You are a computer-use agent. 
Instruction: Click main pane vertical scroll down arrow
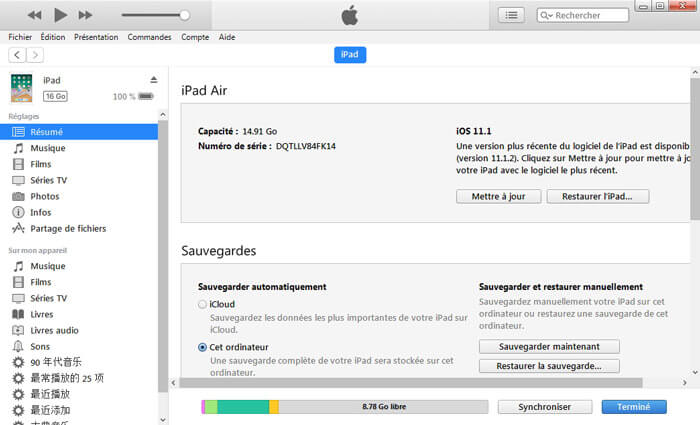coord(695,372)
